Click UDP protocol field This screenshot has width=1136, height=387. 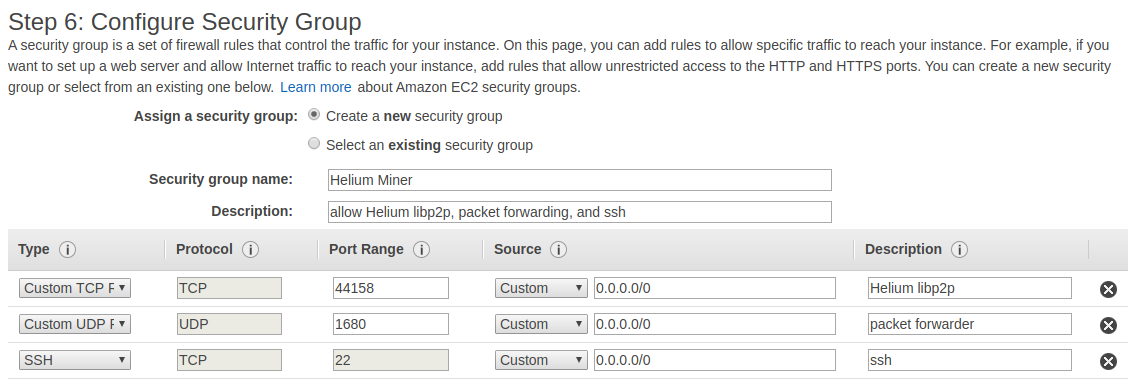[x=229, y=324]
